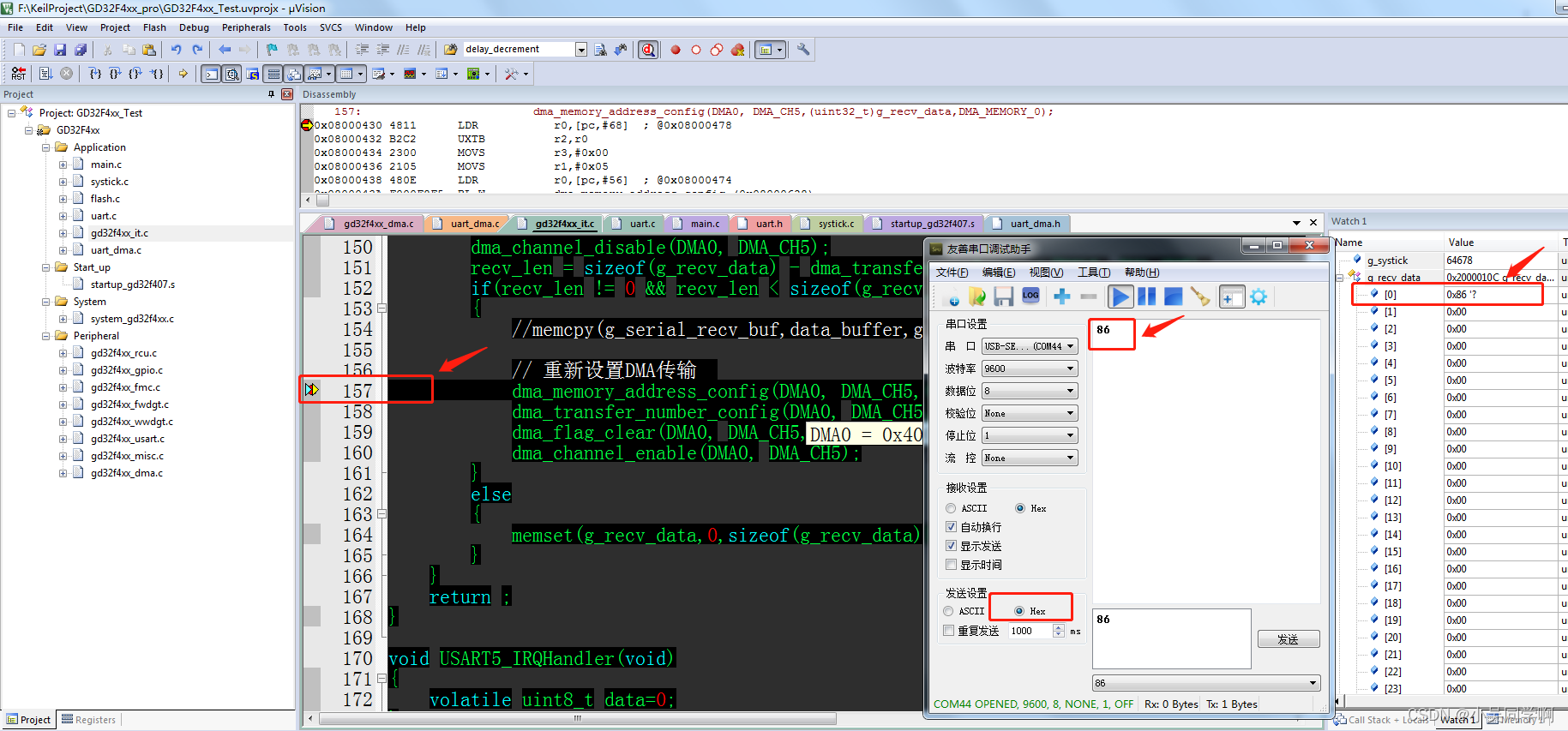Select uart_dma.c in the project tree
The image size is (1568, 731).
[x=116, y=250]
